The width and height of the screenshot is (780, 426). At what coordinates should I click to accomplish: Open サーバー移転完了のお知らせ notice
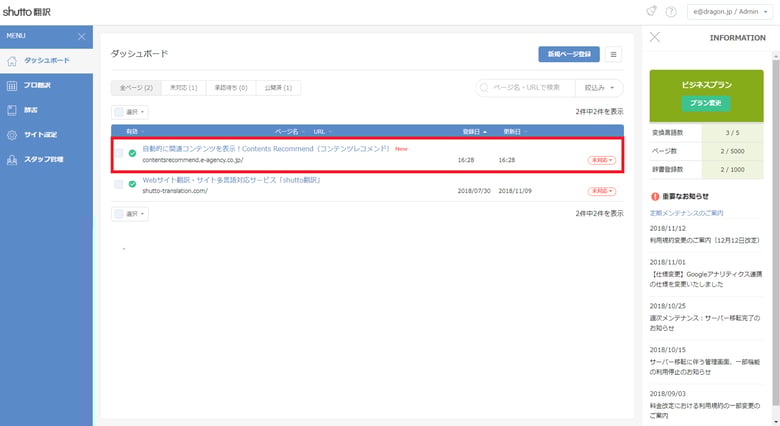point(704,323)
